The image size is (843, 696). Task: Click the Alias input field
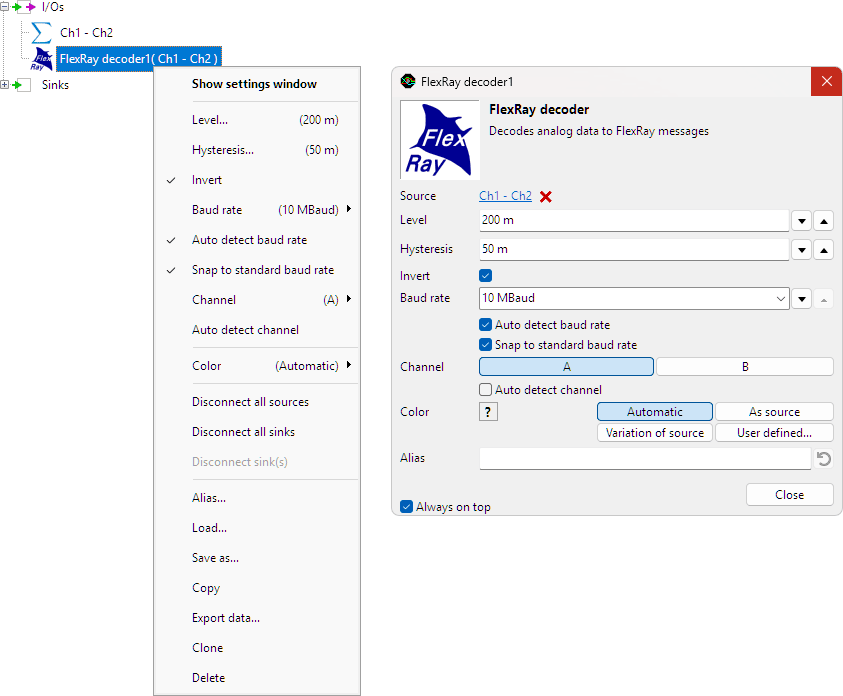pyautogui.click(x=645, y=458)
